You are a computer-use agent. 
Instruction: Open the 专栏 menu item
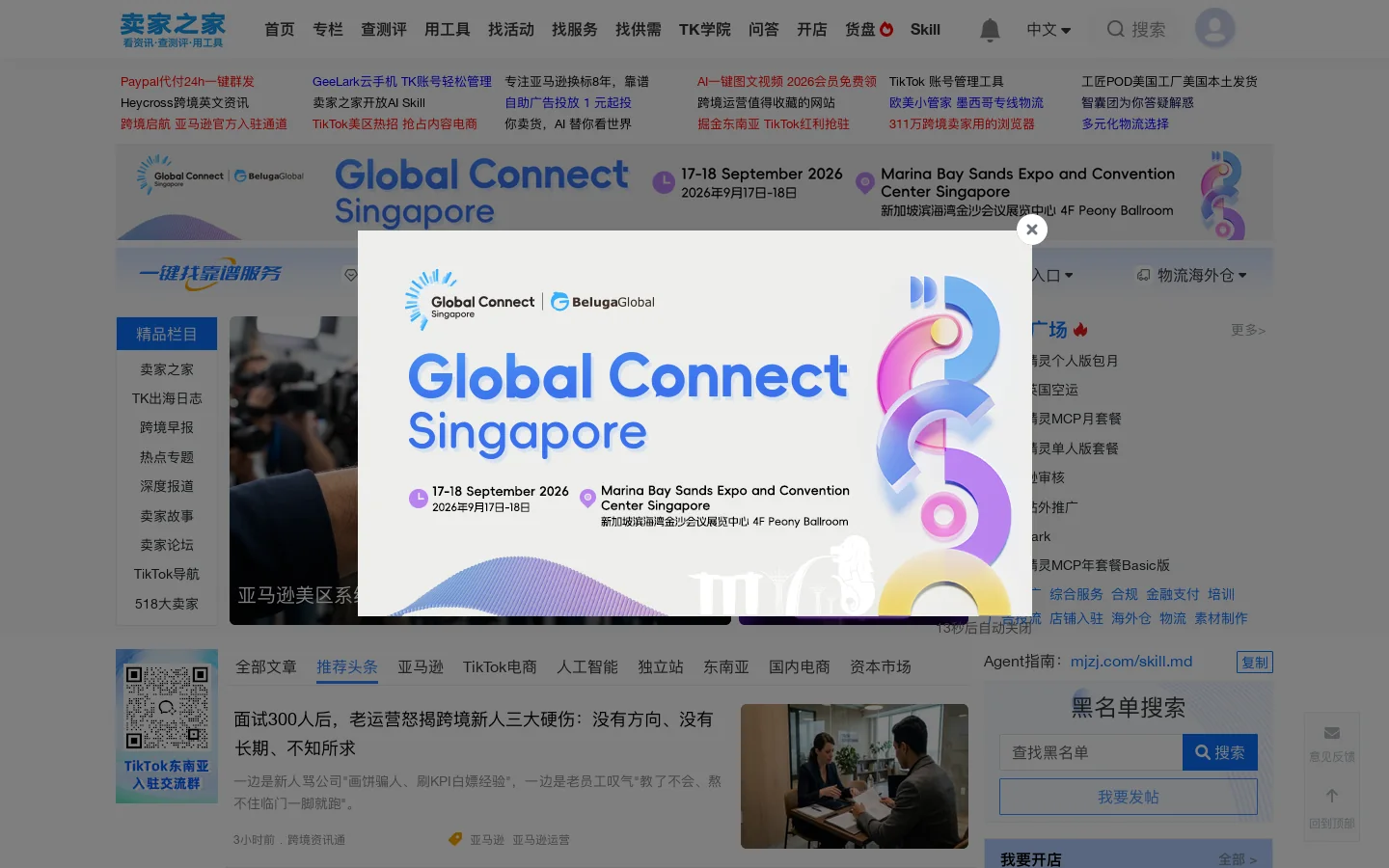click(328, 30)
